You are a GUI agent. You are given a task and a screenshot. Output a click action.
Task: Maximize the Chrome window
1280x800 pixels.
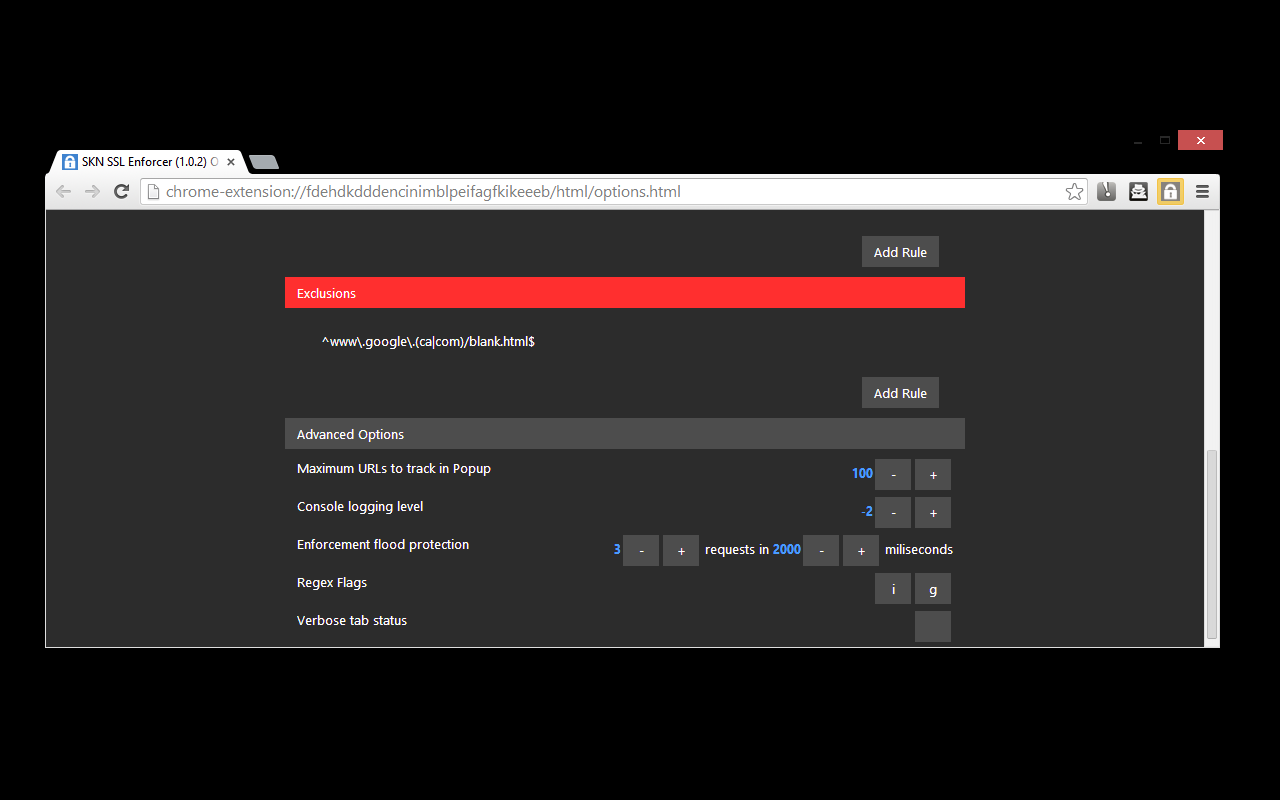1165,140
